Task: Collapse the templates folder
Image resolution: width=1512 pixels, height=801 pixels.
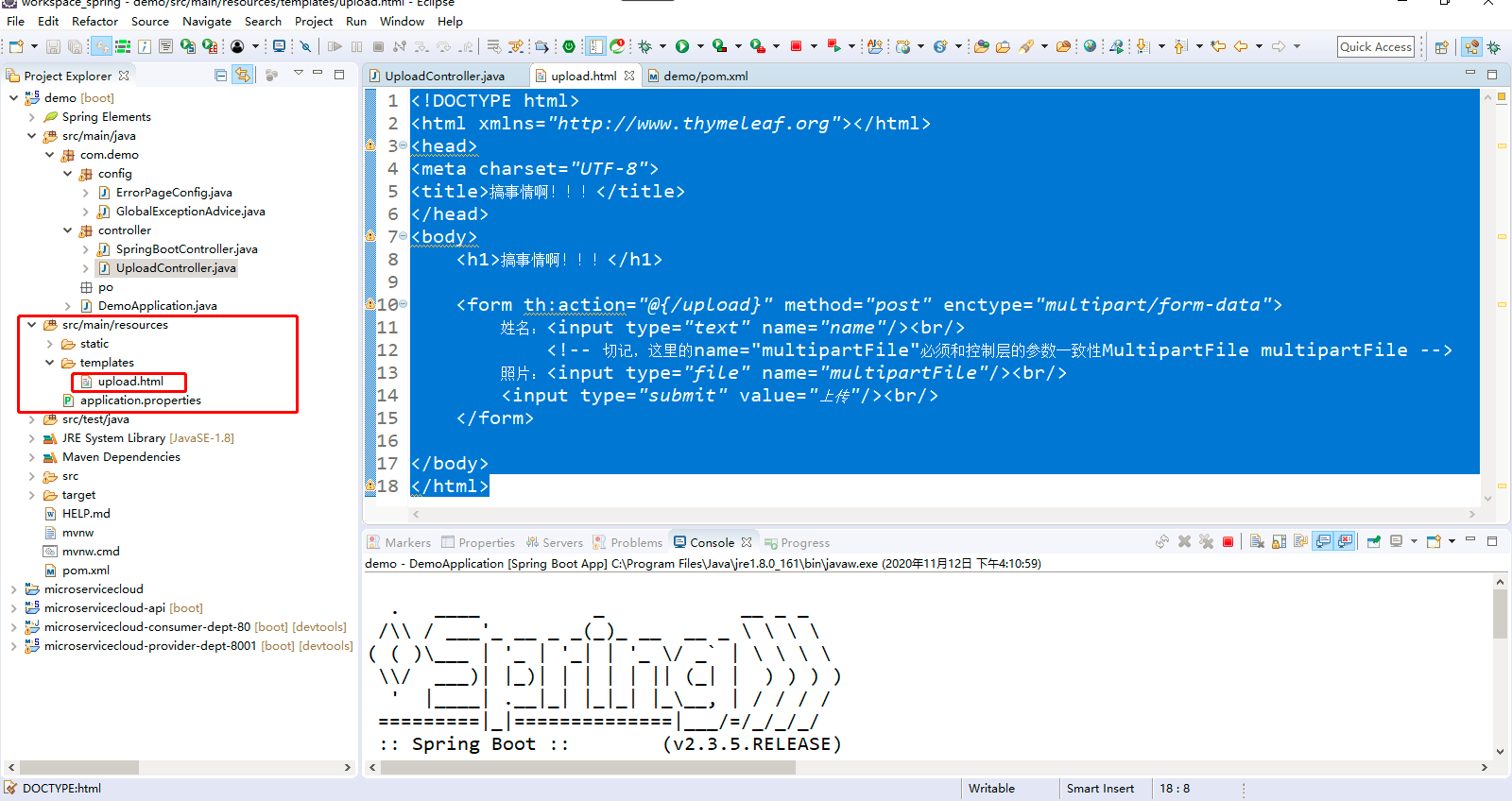Action: click(49, 363)
